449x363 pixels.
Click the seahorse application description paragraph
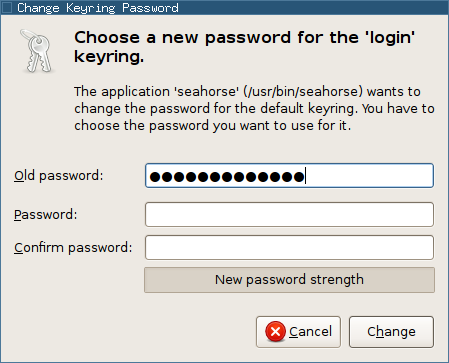tap(254, 109)
